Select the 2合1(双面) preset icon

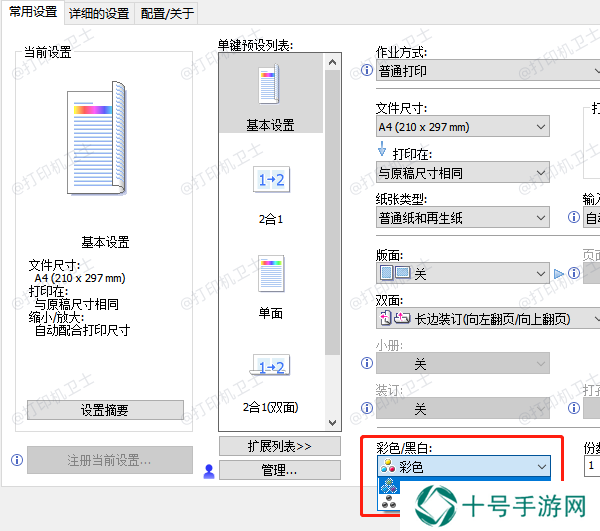270,366
